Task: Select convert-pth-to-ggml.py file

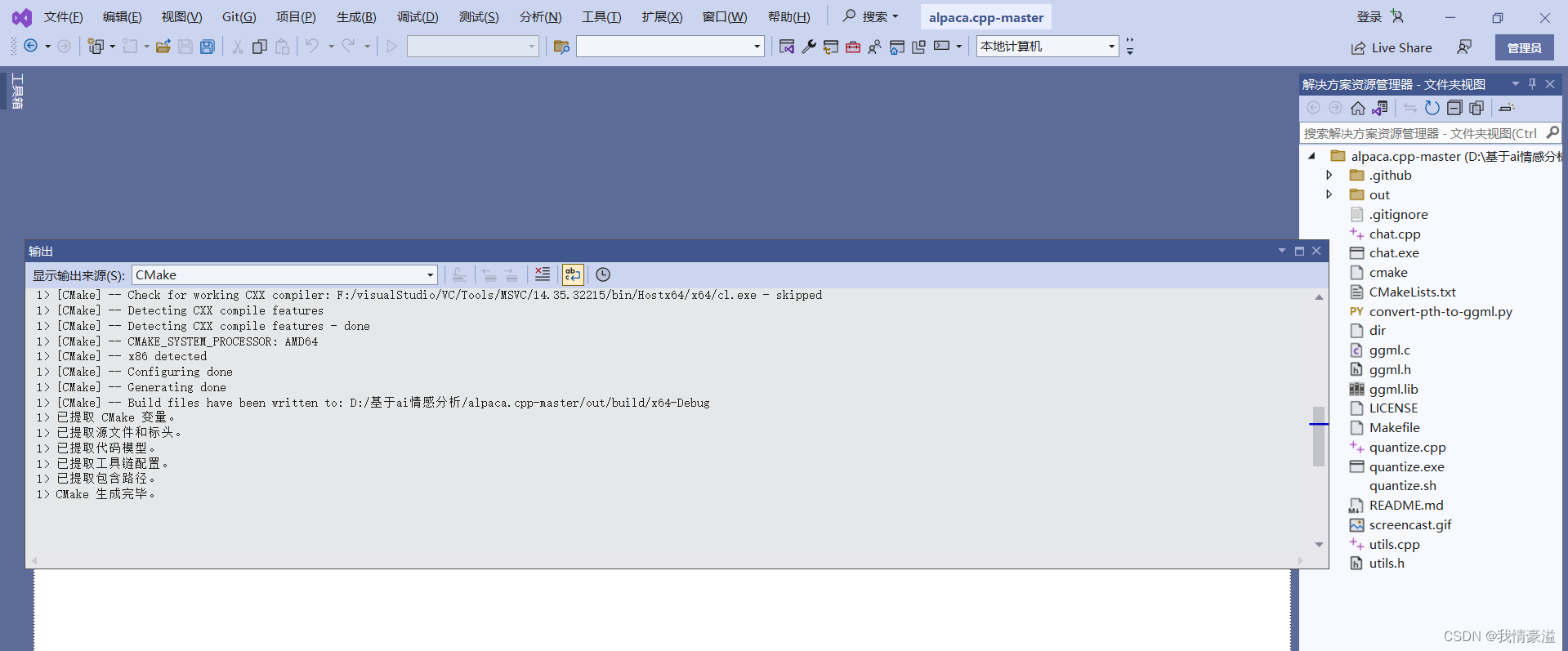Action: 1441,311
